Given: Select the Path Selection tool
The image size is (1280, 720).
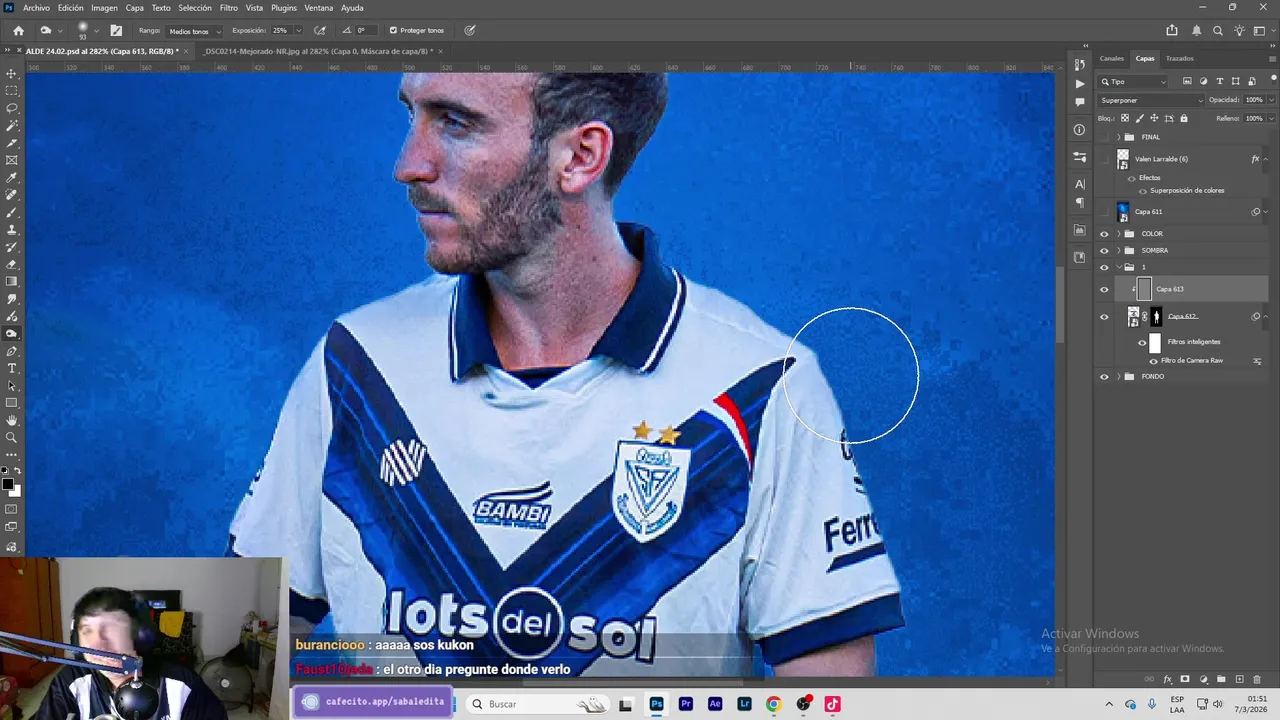Looking at the screenshot, I should coord(12,386).
